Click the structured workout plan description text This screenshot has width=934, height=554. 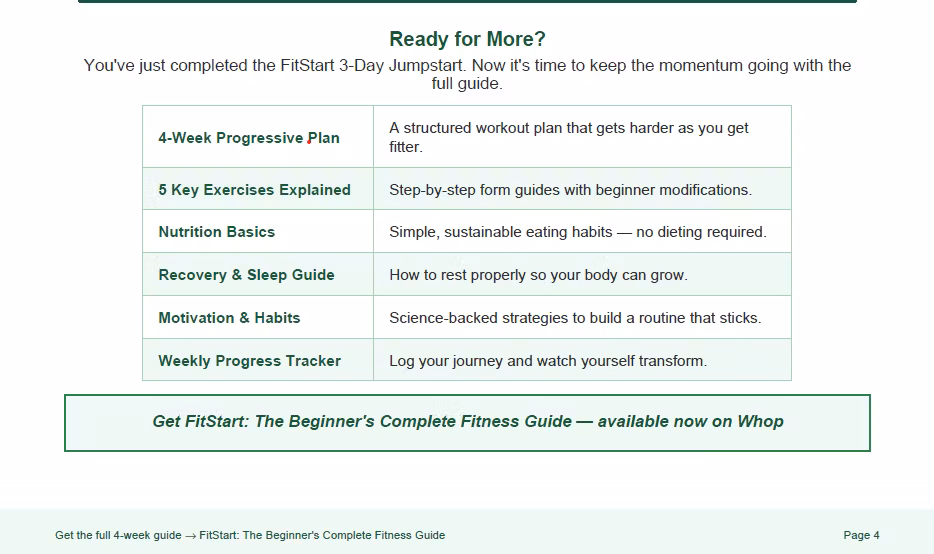[569, 137]
